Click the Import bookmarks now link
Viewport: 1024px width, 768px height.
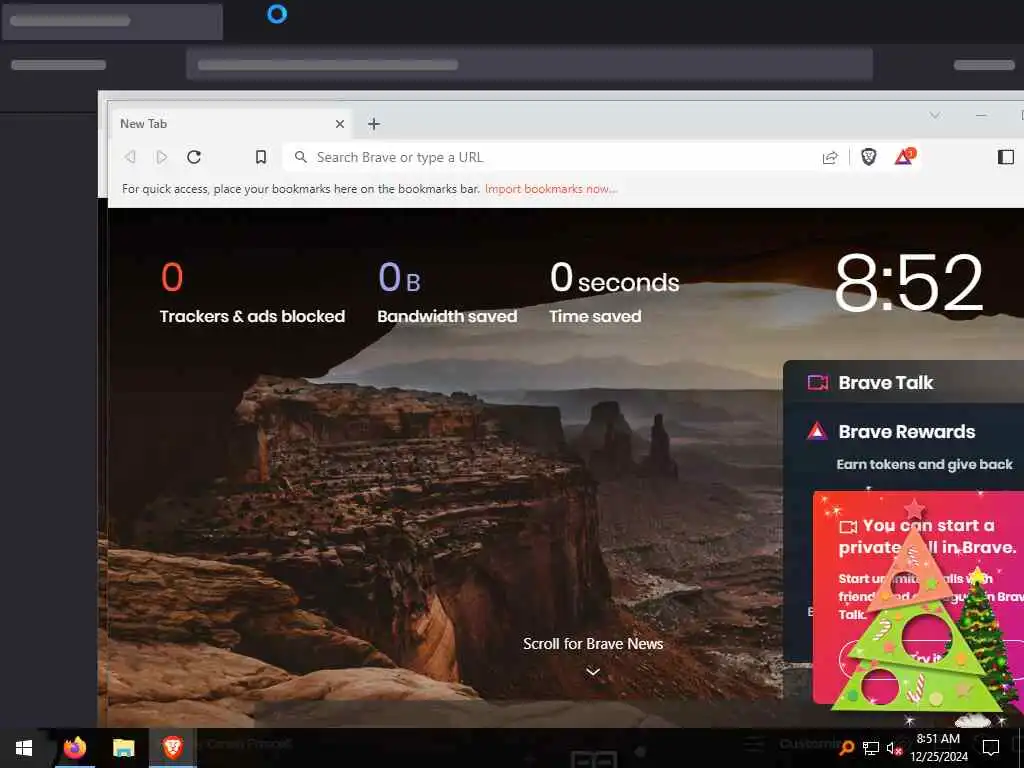[x=551, y=189]
